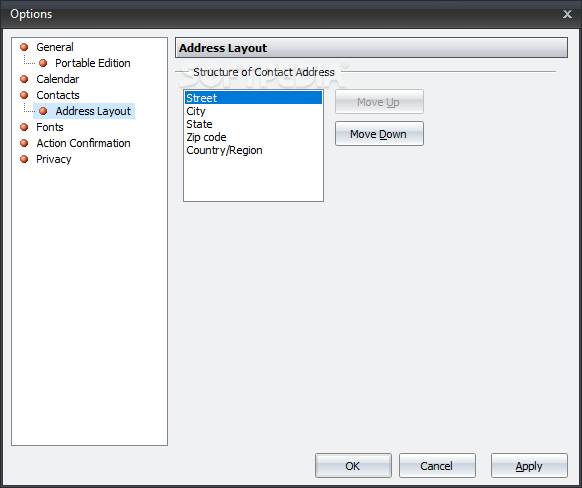Select the Contacts category
582x488 pixels.
58,95
